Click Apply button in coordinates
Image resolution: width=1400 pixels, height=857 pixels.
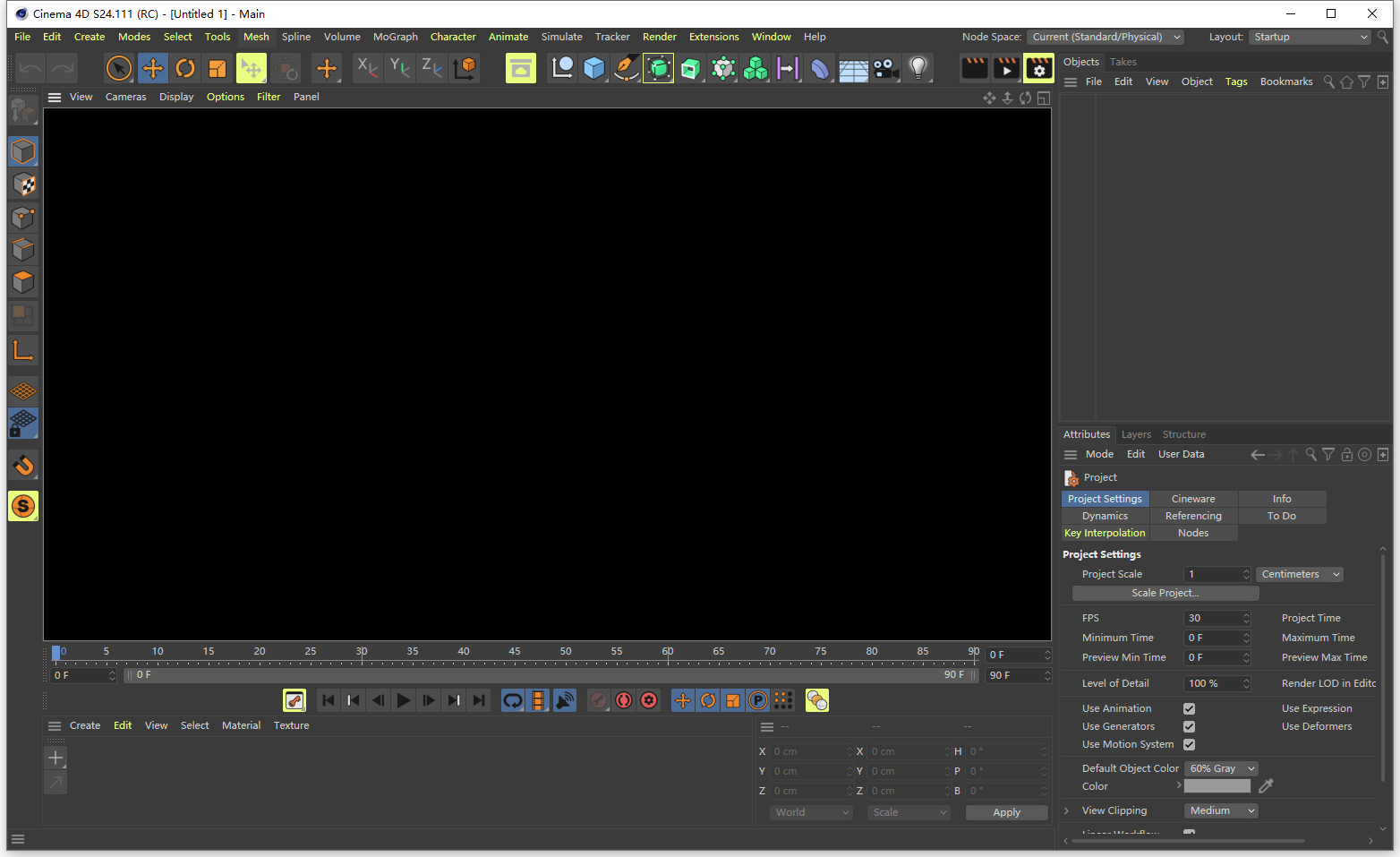[x=1006, y=812]
